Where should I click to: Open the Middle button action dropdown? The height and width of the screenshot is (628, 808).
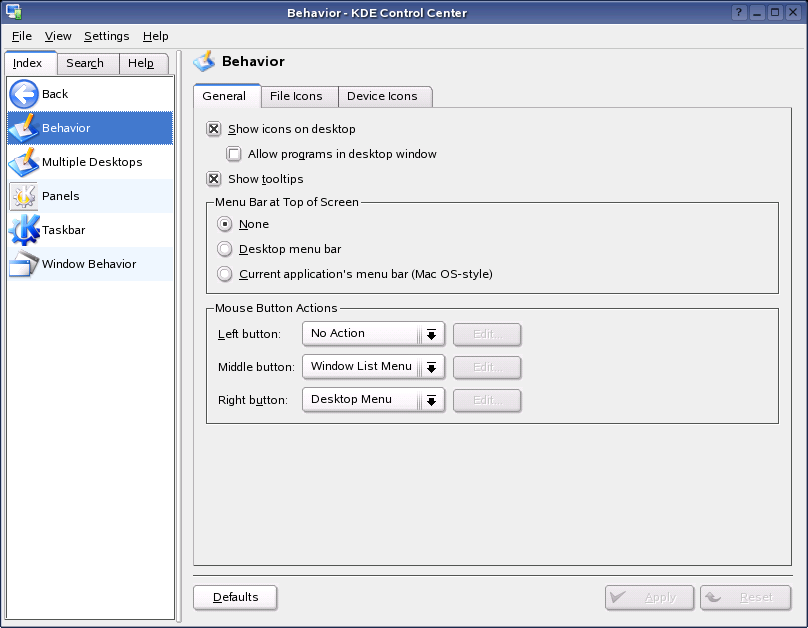(x=373, y=367)
